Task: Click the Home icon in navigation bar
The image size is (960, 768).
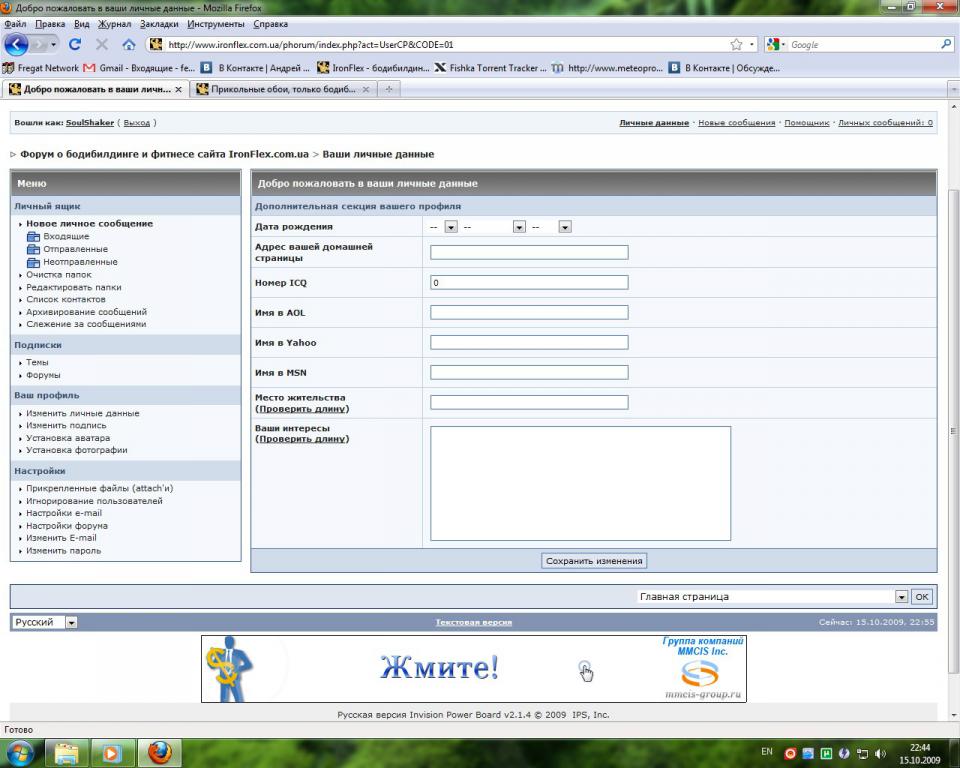Action: click(x=129, y=45)
